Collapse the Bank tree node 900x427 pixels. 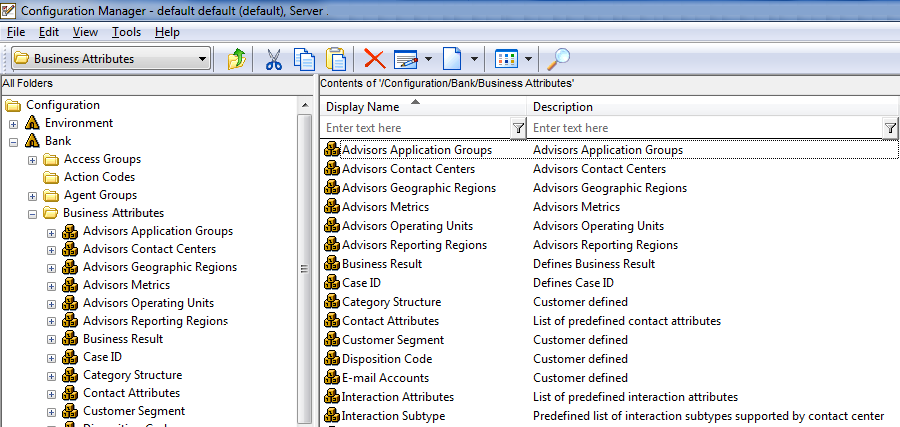[x=14, y=141]
